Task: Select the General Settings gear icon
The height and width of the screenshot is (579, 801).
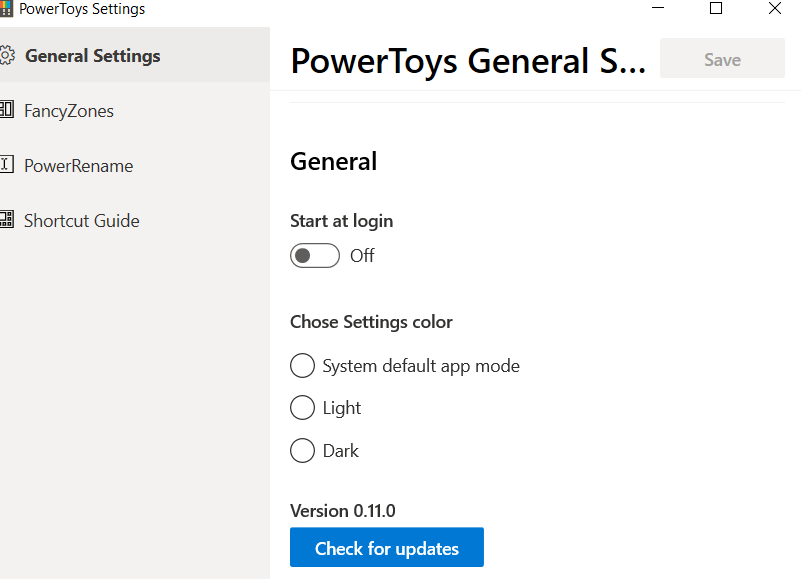Action: tap(8, 56)
